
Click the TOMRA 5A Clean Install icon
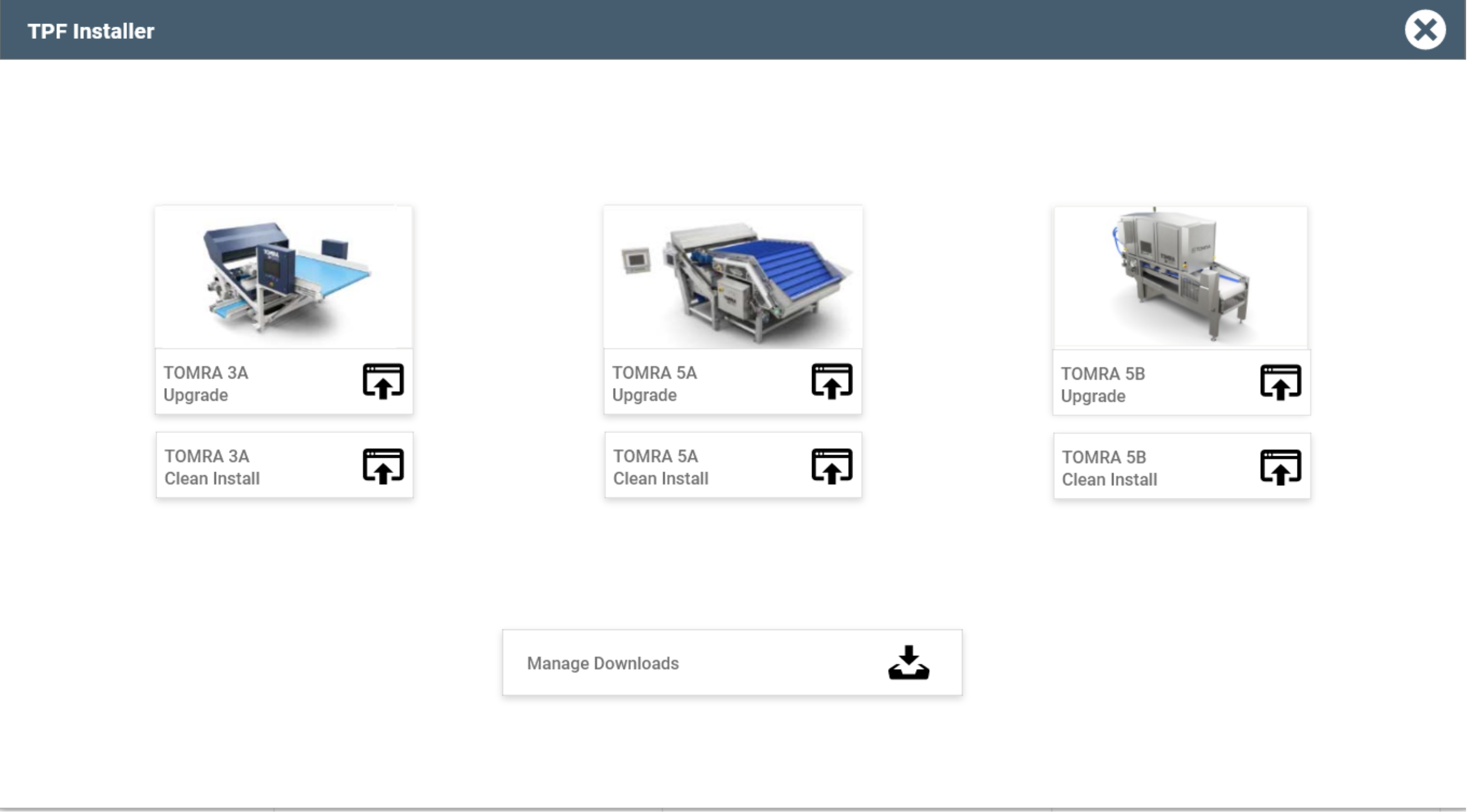click(x=832, y=466)
